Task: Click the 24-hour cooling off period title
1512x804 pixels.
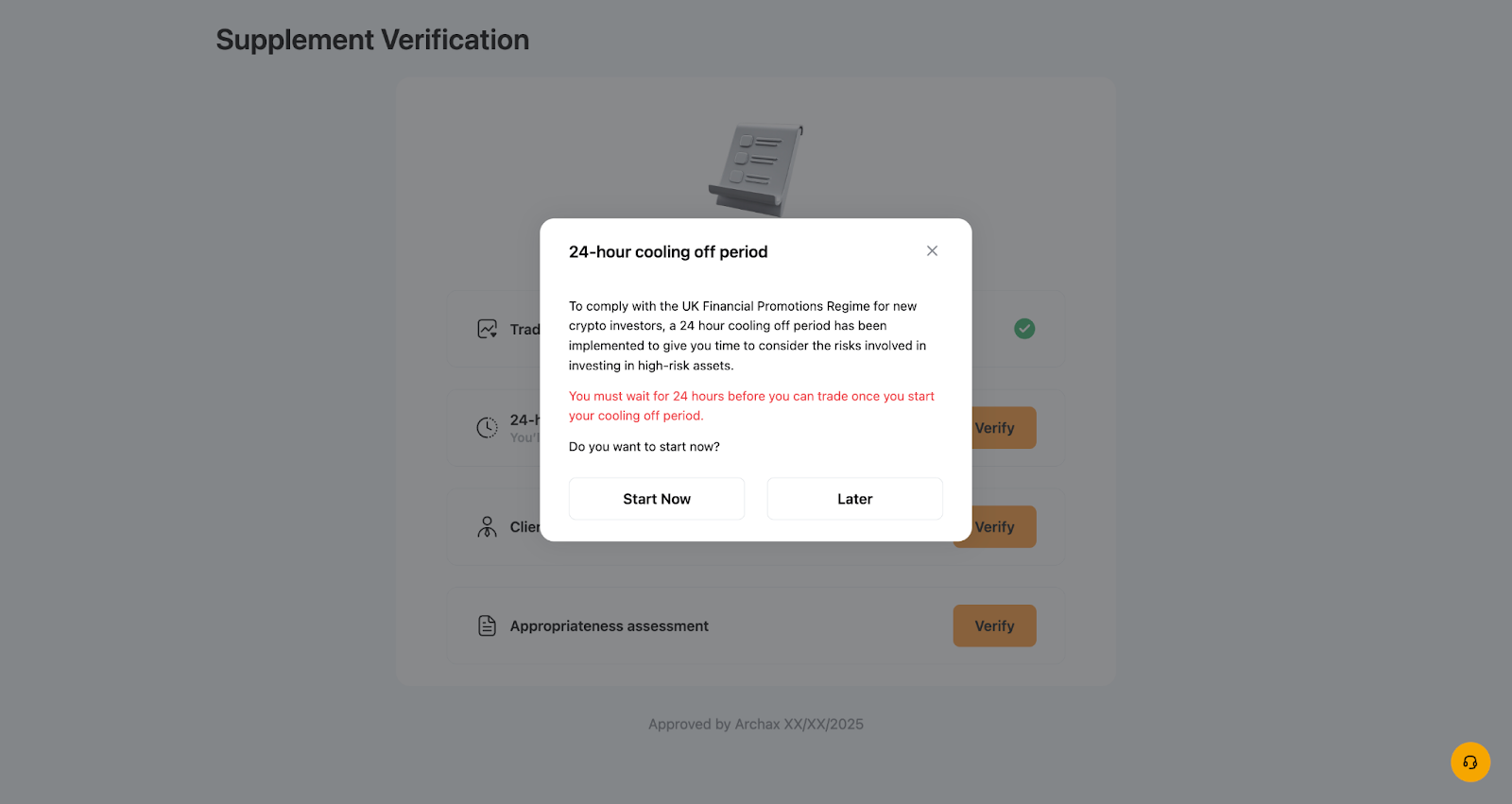Action: point(668,252)
